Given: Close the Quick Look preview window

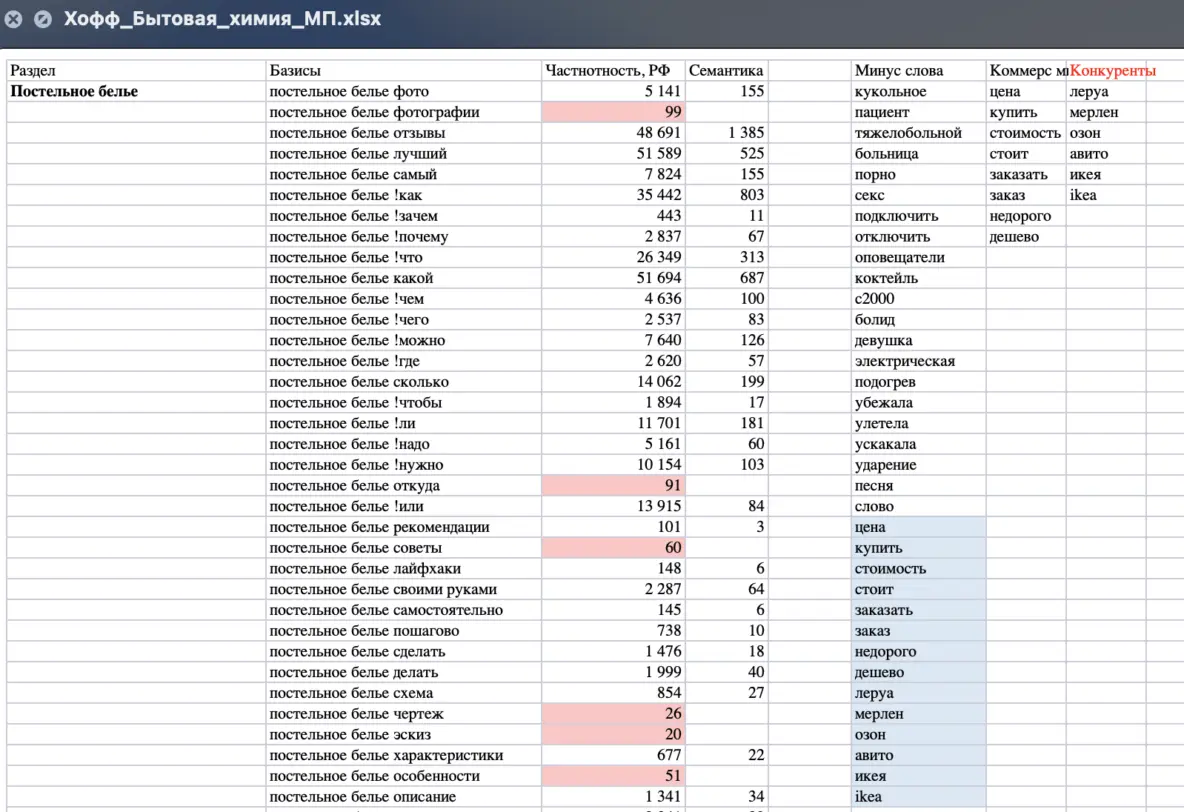Looking at the screenshot, I should 13,19.
